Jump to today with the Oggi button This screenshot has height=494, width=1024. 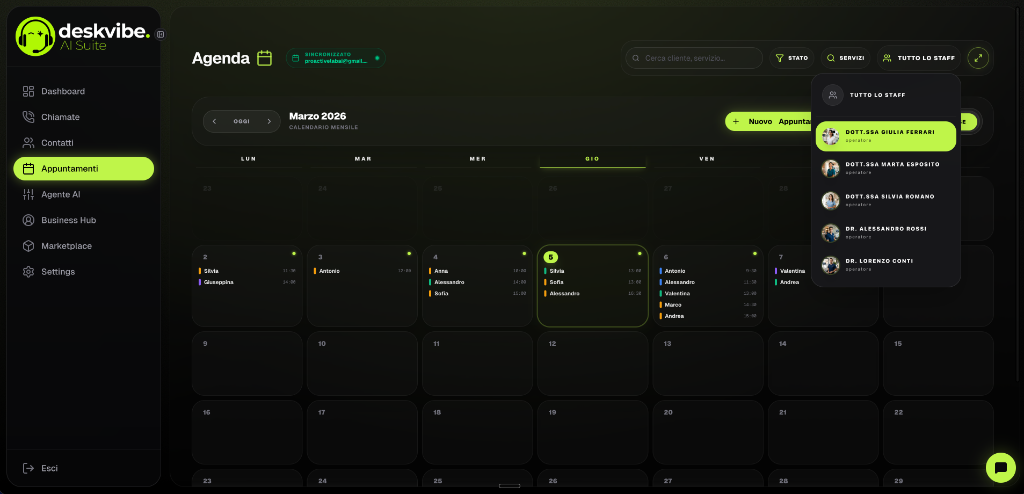pos(242,122)
